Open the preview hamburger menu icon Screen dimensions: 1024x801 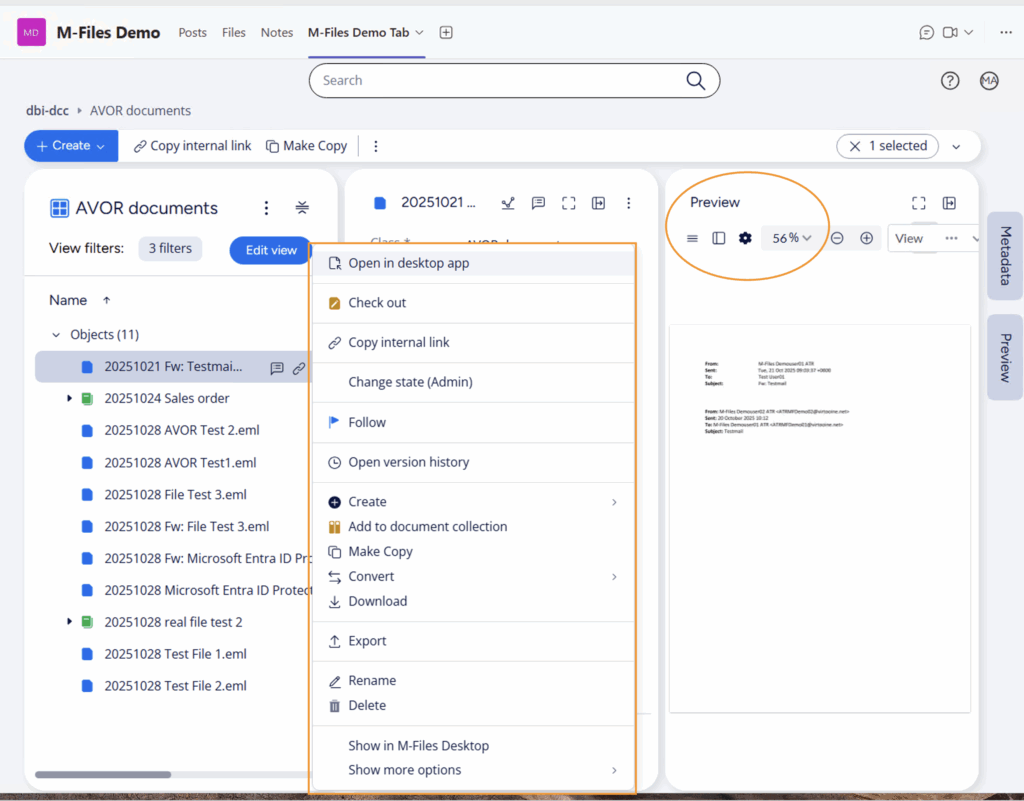click(692, 238)
